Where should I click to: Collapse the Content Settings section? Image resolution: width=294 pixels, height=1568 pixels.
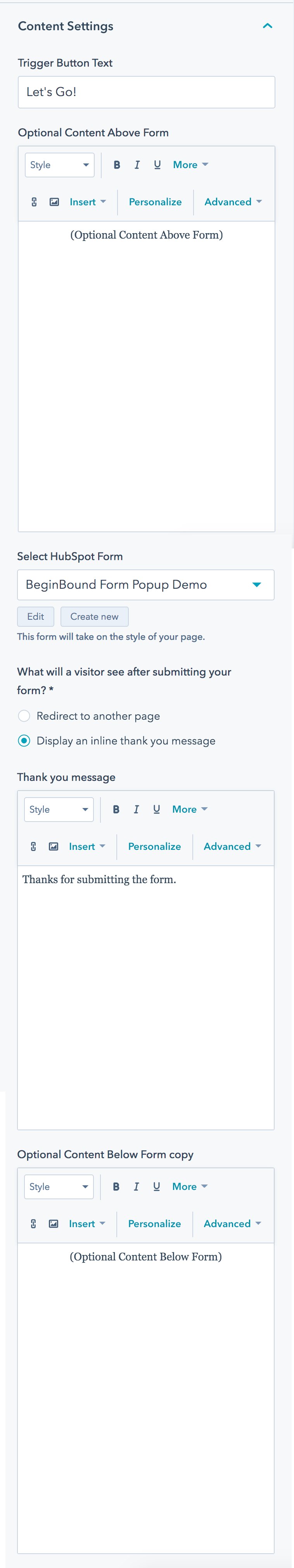[267, 26]
